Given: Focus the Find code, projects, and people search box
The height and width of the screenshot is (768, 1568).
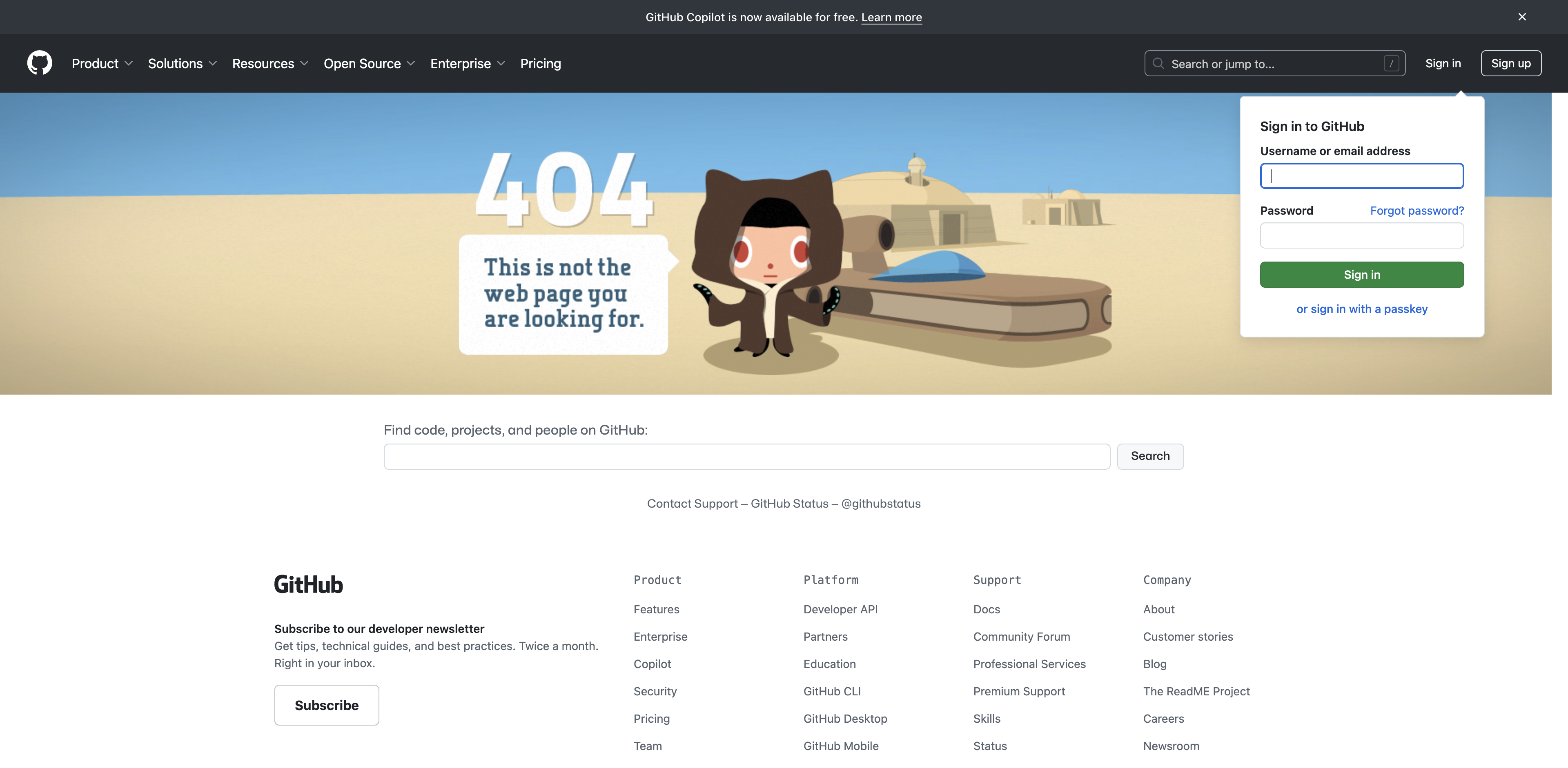Looking at the screenshot, I should tap(747, 456).
